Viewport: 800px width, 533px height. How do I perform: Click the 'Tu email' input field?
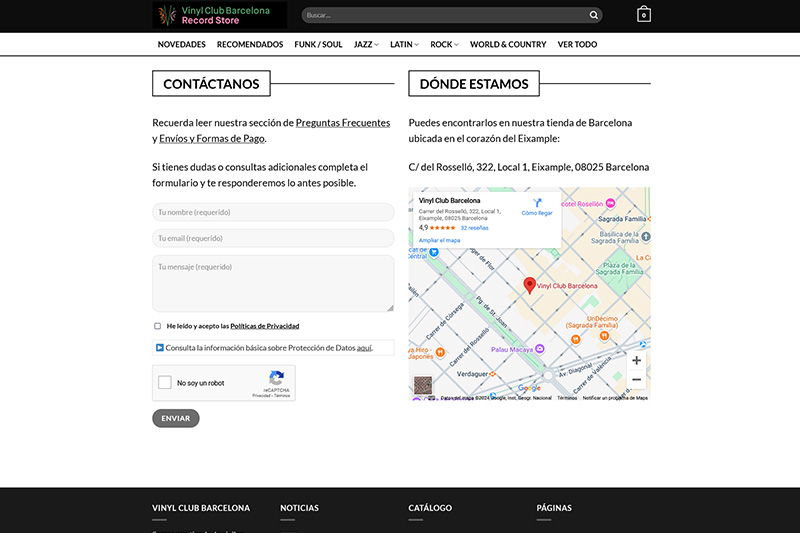tap(273, 238)
